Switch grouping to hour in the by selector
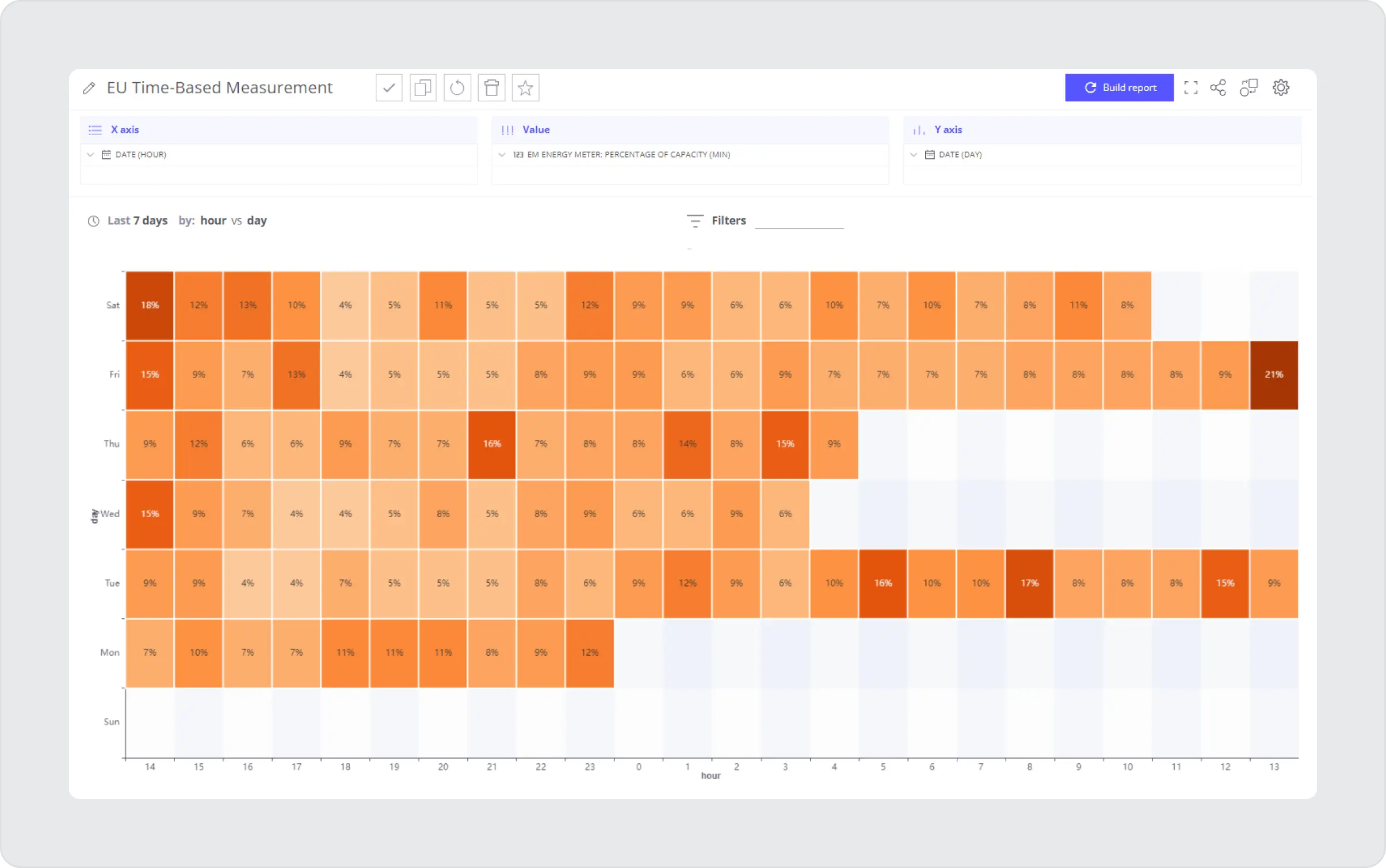This screenshot has width=1386, height=868. click(213, 220)
